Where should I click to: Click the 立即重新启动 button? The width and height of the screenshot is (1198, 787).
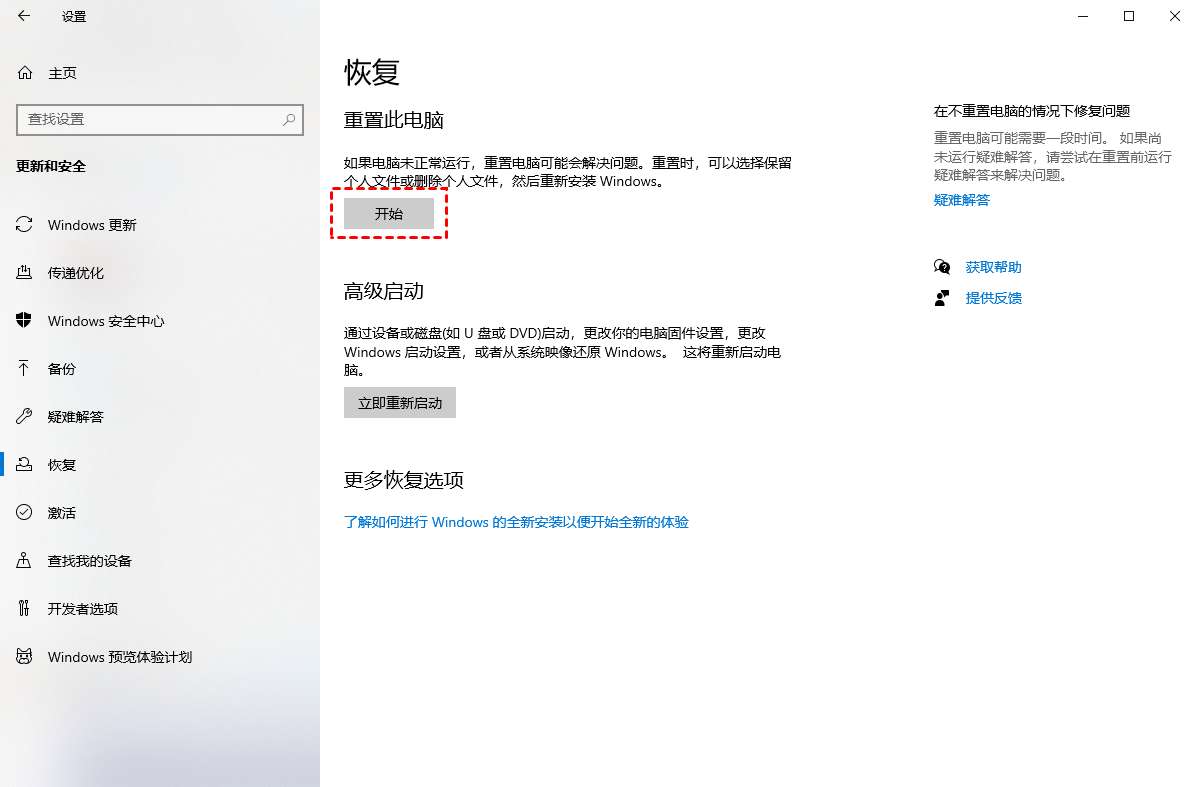(x=400, y=402)
